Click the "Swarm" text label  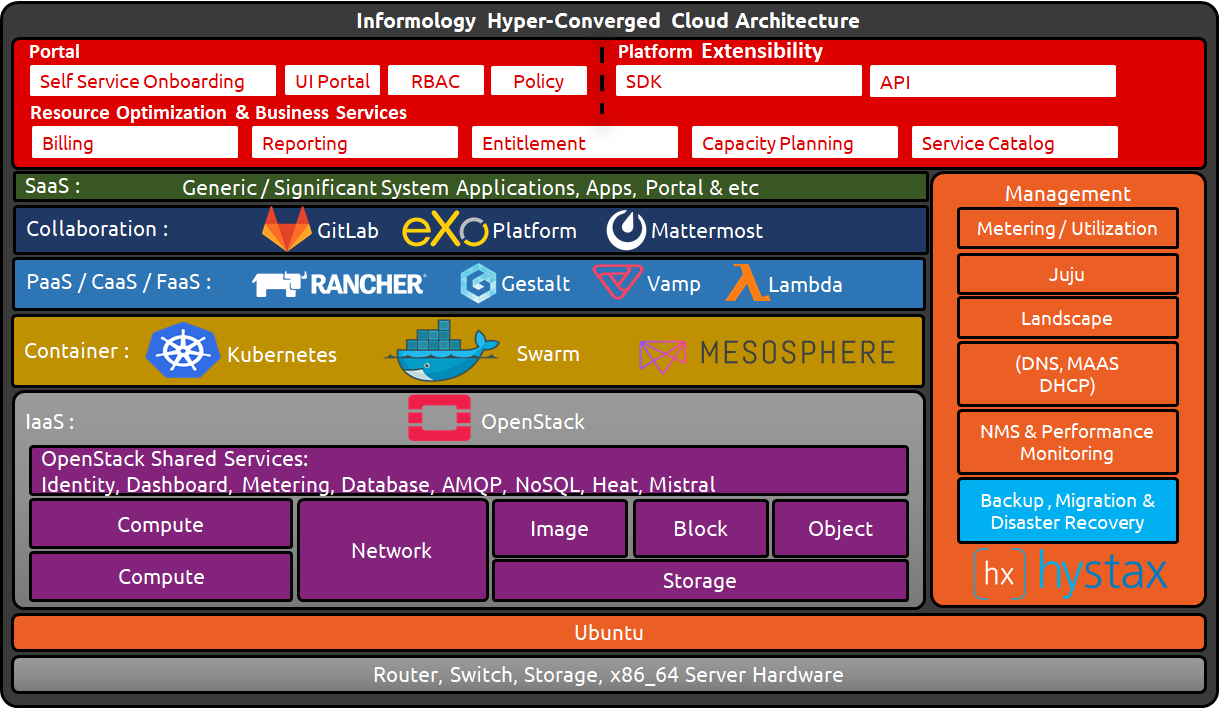(548, 354)
